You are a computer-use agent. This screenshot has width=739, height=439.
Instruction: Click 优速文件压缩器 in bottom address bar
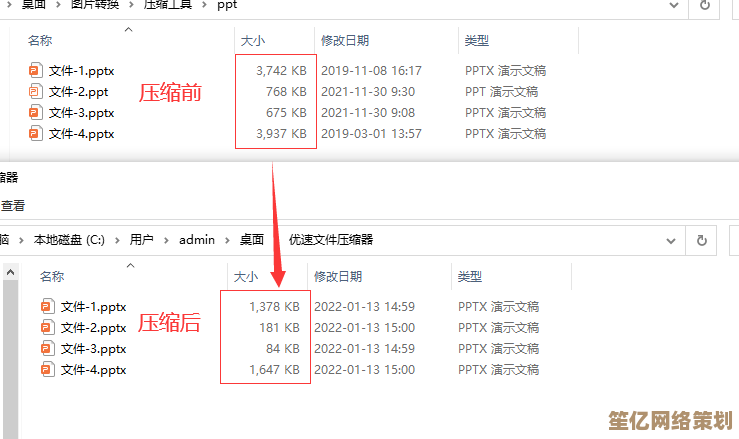tap(331, 240)
